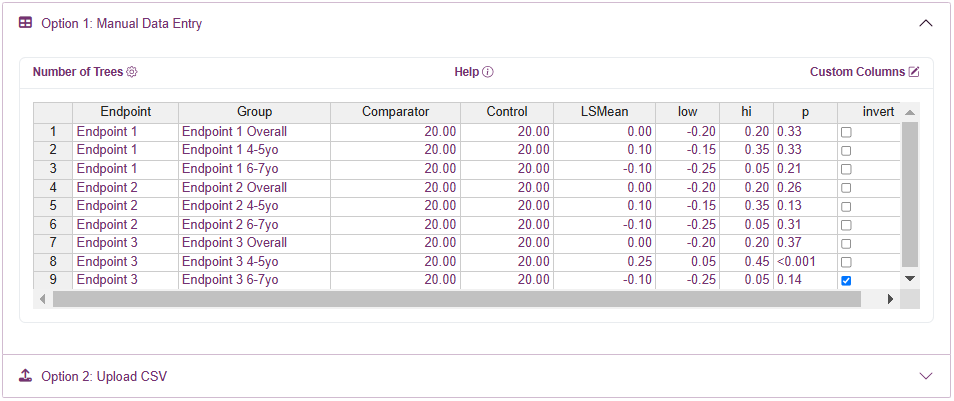
Task: Open Number of Trees gear settings
Action: tap(132, 72)
